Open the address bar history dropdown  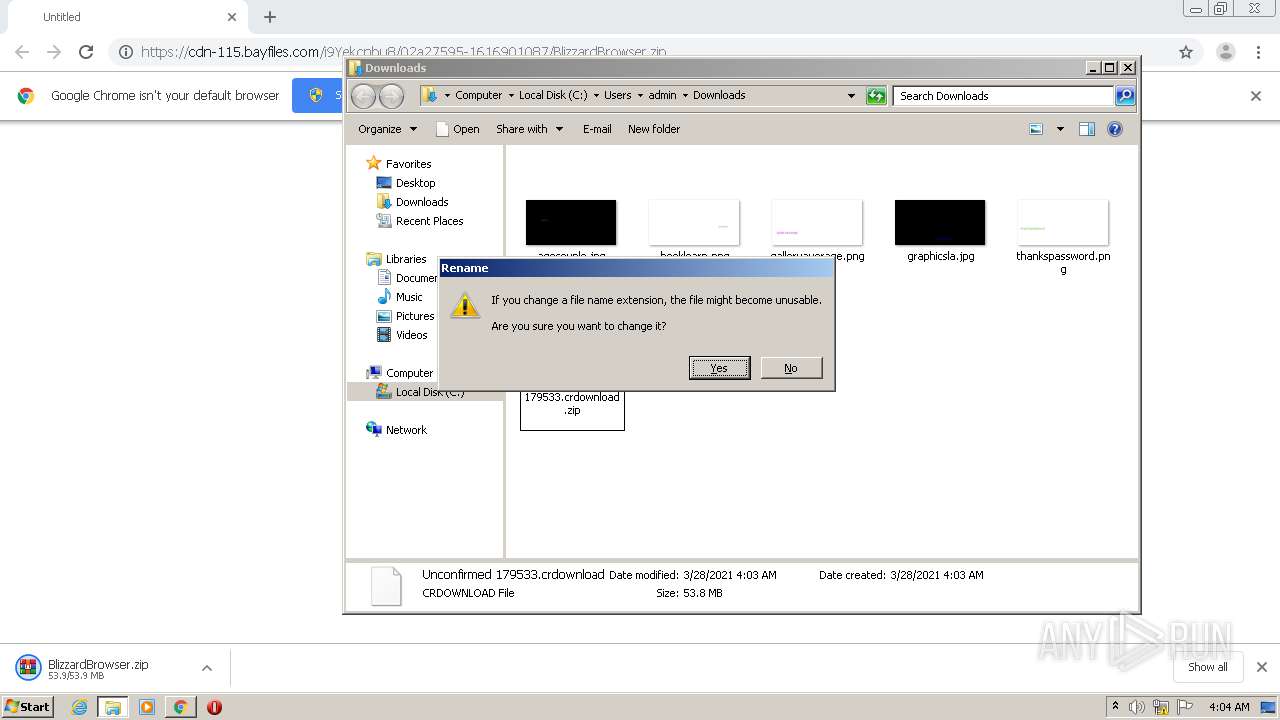click(851, 96)
